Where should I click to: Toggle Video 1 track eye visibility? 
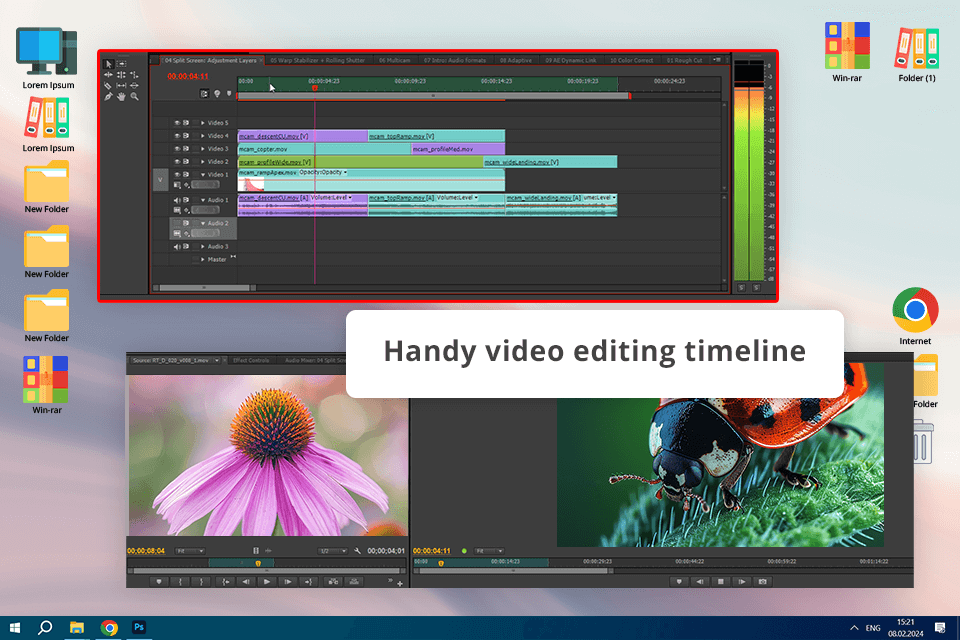[x=177, y=175]
